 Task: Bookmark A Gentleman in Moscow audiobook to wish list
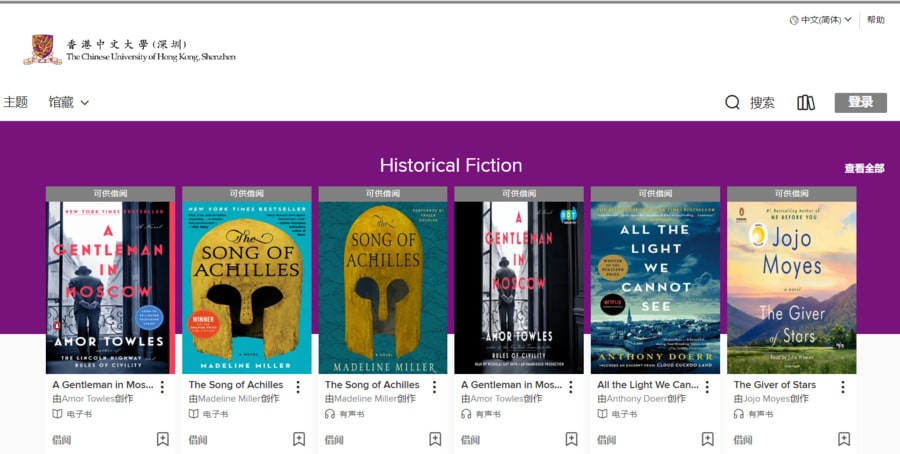pos(571,439)
